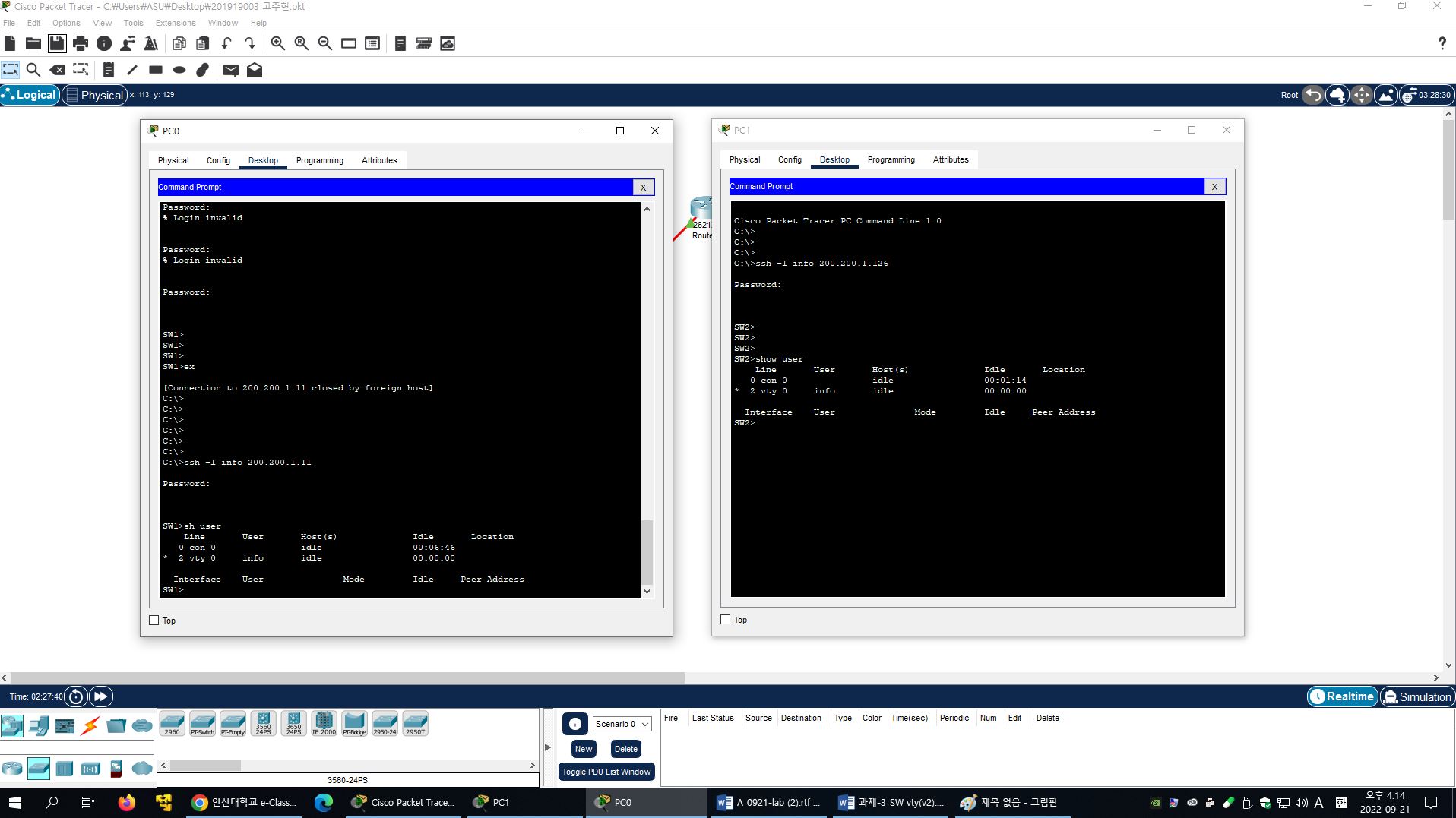Click the Copy icon in toolbar

tap(179, 43)
